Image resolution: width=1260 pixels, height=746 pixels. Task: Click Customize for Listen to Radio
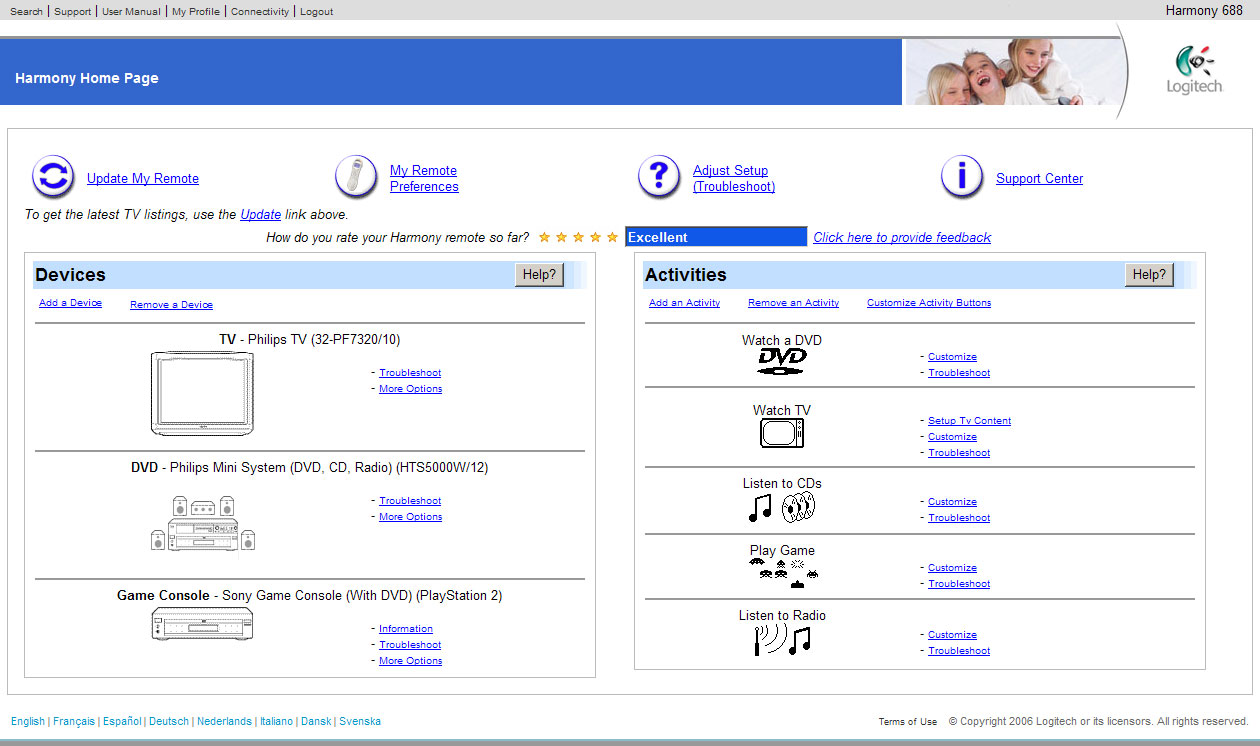click(x=952, y=635)
